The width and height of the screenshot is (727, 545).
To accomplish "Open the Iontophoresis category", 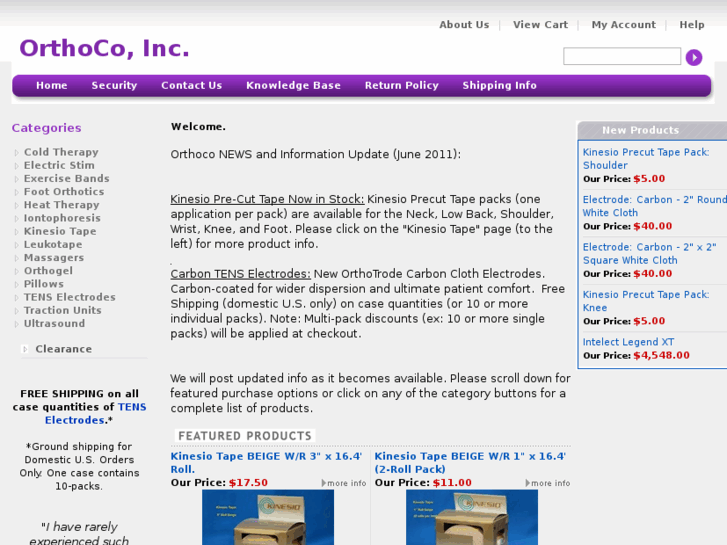I will pos(62,218).
